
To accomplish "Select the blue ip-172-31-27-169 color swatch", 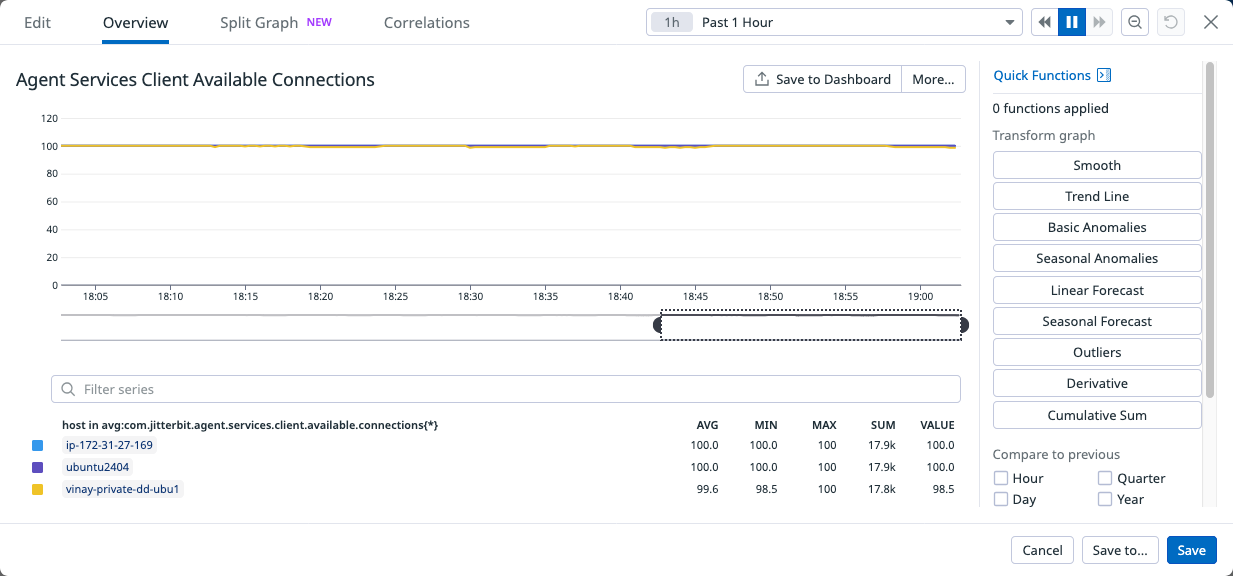I will [38, 446].
